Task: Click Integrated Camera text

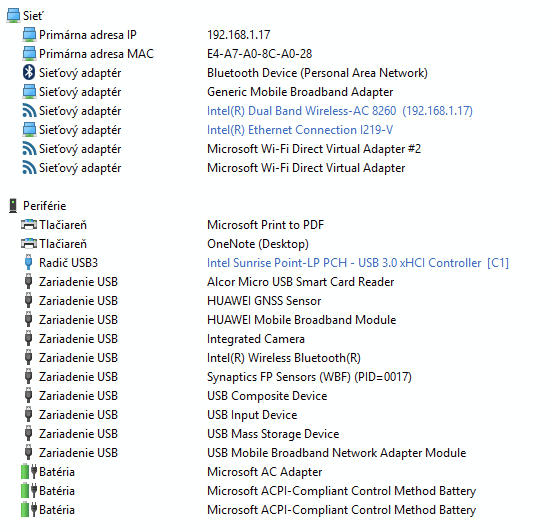Action: (256, 339)
